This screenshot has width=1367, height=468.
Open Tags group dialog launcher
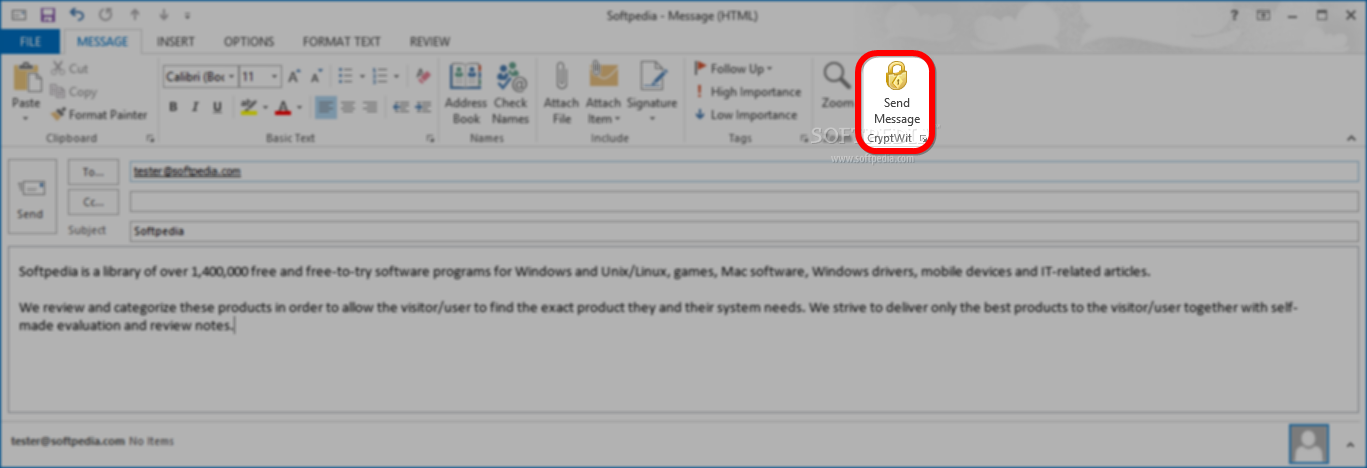(804, 139)
